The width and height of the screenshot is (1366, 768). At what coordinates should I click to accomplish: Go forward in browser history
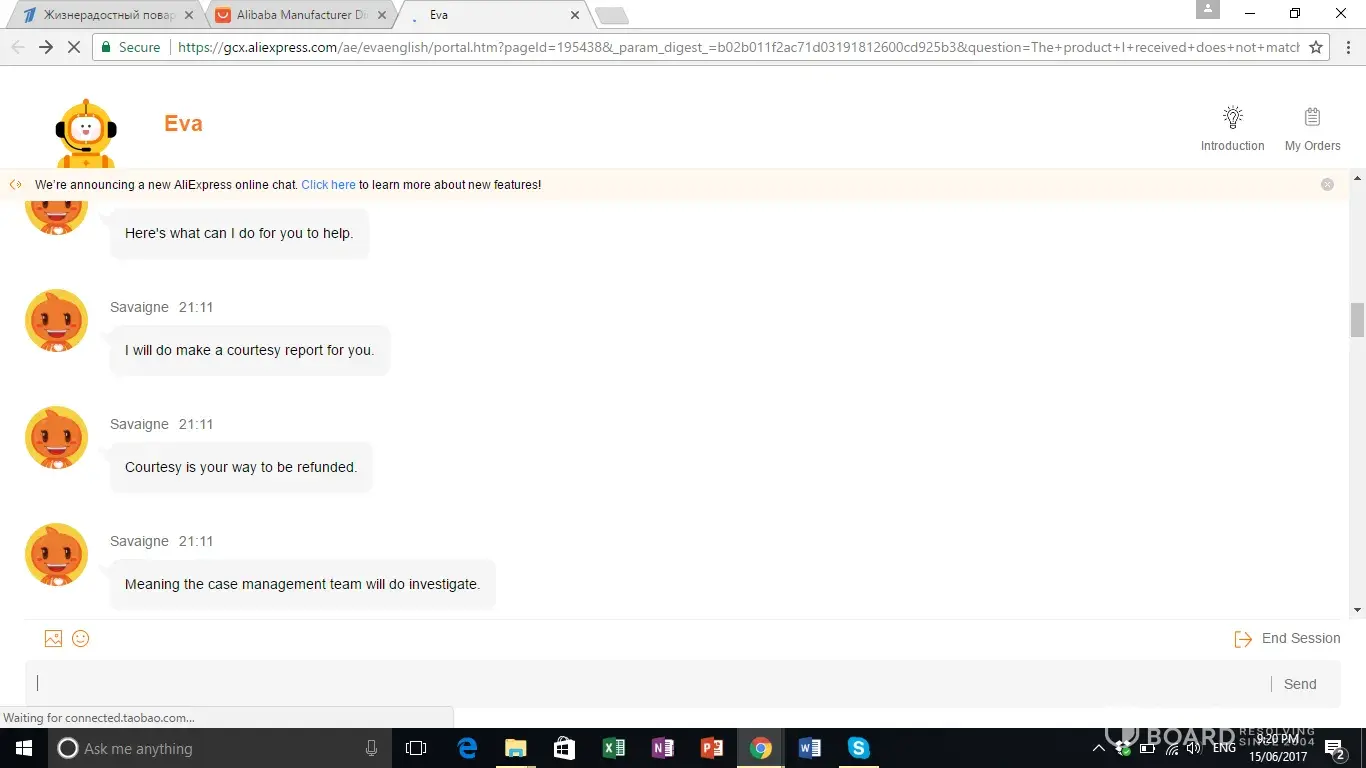click(x=45, y=47)
